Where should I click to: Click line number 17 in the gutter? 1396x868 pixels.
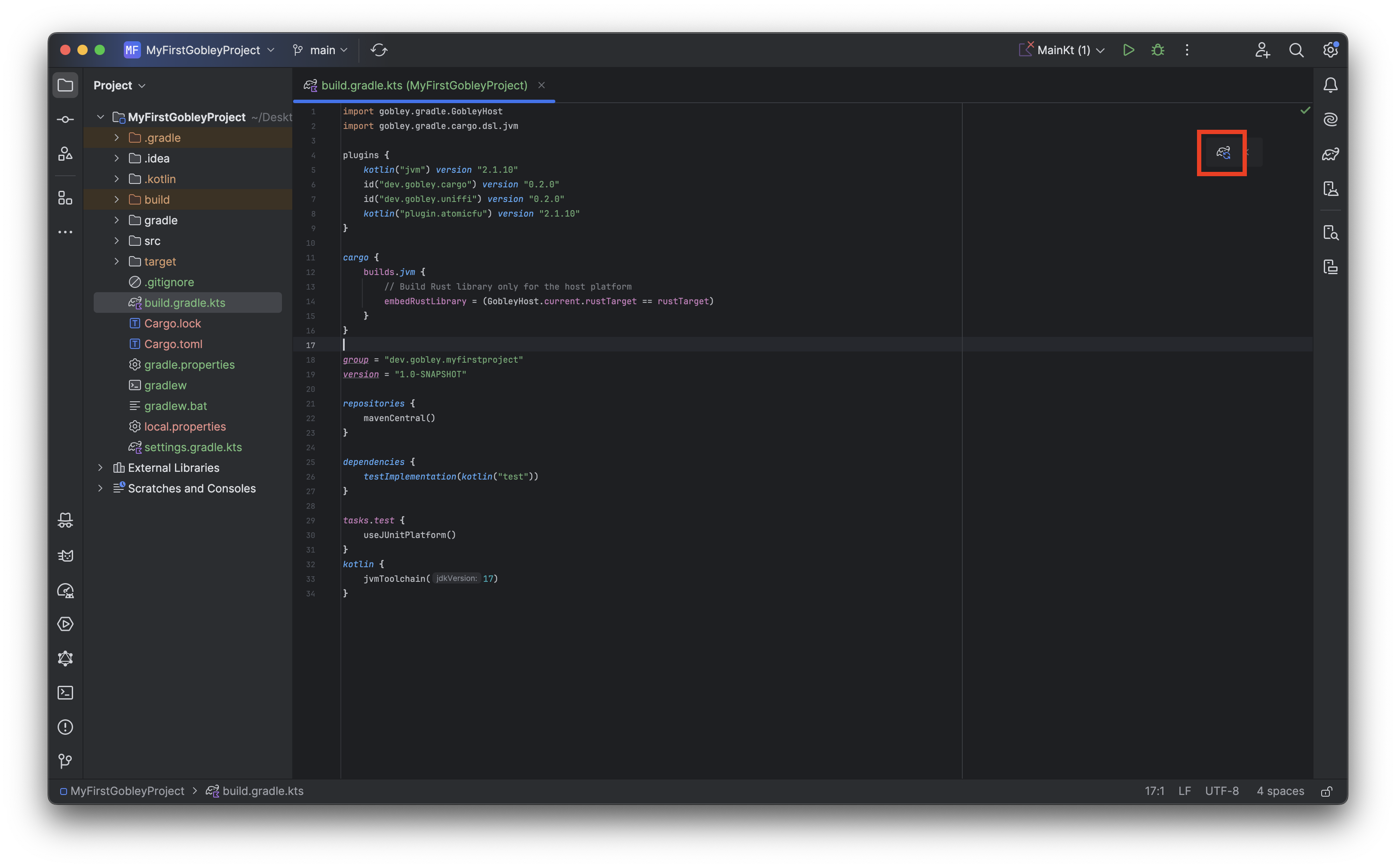pyautogui.click(x=310, y=345)
